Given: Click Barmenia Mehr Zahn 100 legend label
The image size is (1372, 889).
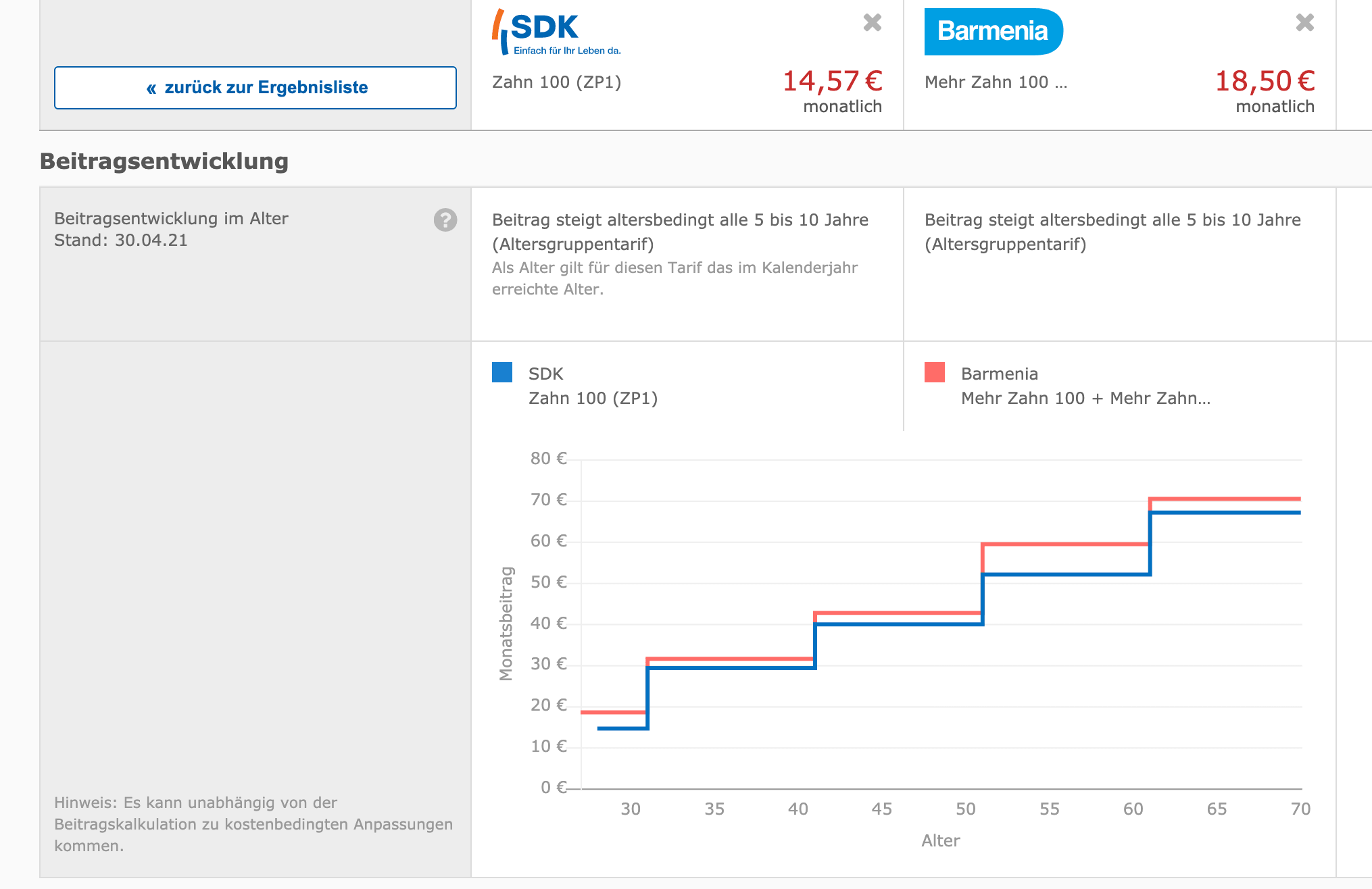Looking at the screenshot, I should pyautogui.click(x=1085, y=398).
